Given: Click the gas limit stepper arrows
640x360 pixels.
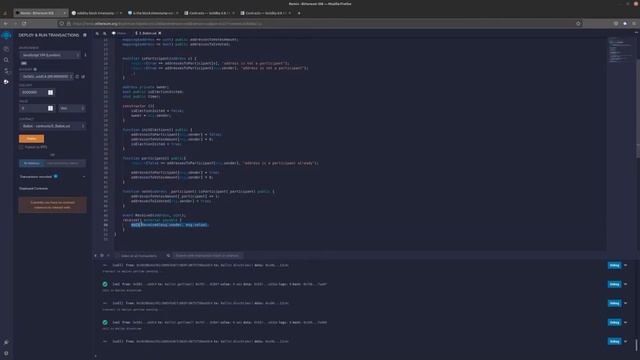Looking at the screenshot, I should pyautogui.click(x=51, y=93).
